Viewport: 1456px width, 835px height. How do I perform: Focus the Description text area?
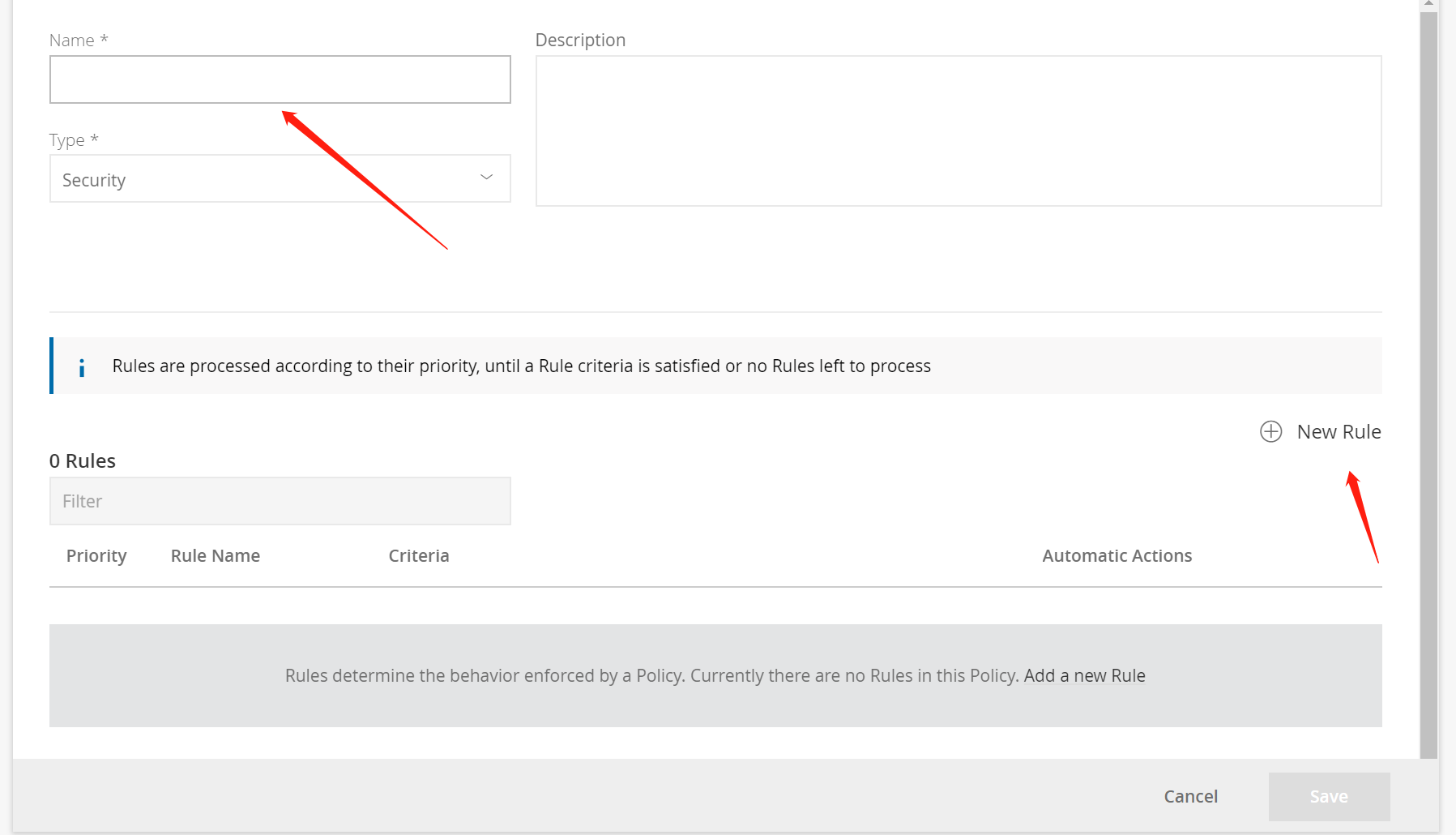959,131
